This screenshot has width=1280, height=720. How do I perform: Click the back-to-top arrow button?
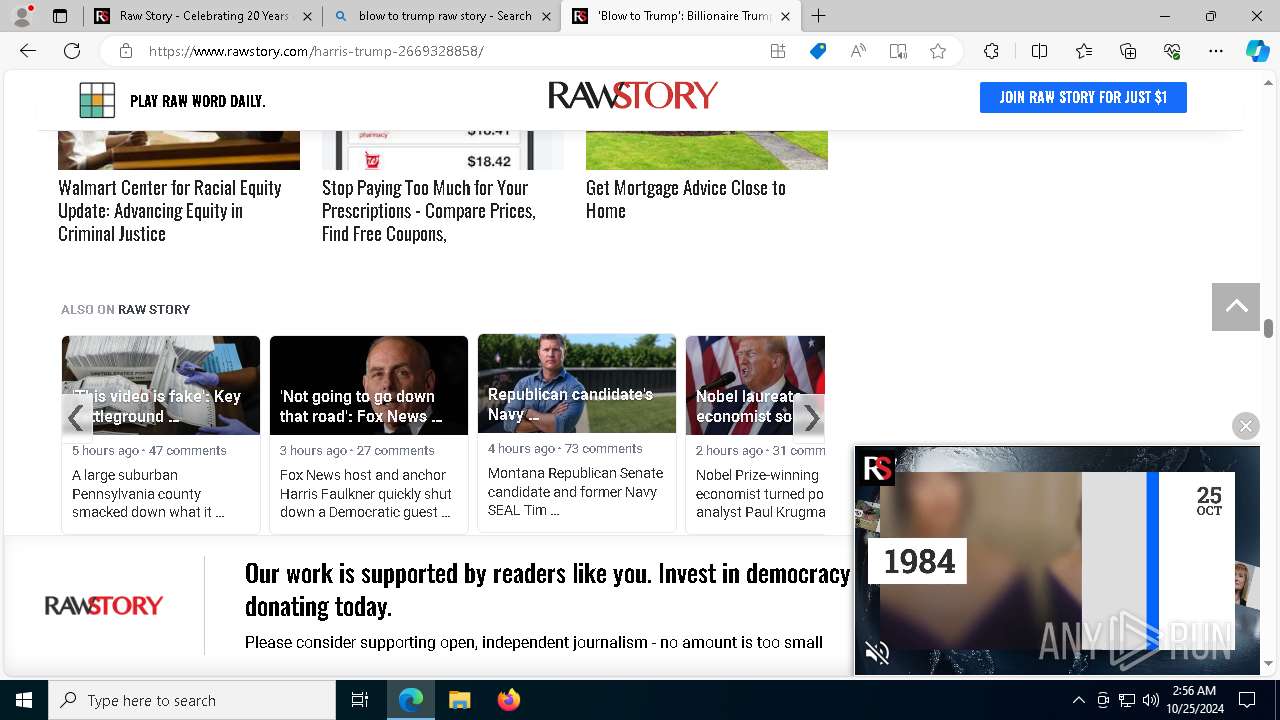coord(1236,306)
